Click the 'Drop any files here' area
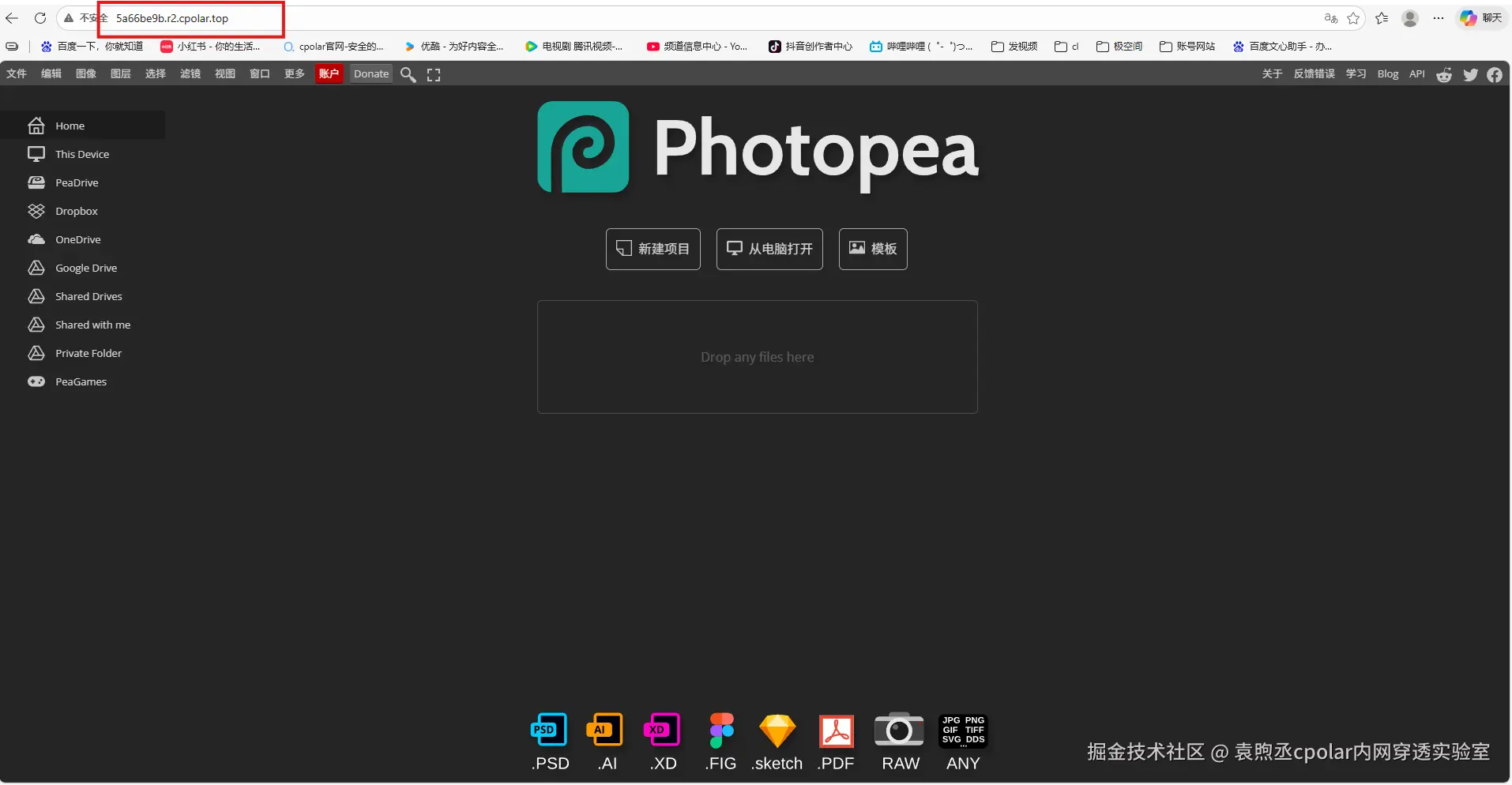 tap(757, 357)
